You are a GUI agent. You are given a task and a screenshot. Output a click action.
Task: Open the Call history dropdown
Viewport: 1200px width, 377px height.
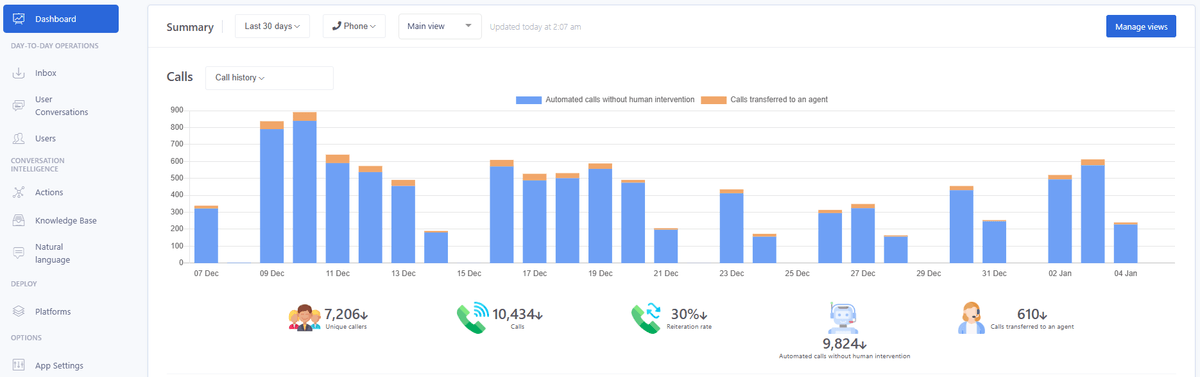(x=269, y=77)
